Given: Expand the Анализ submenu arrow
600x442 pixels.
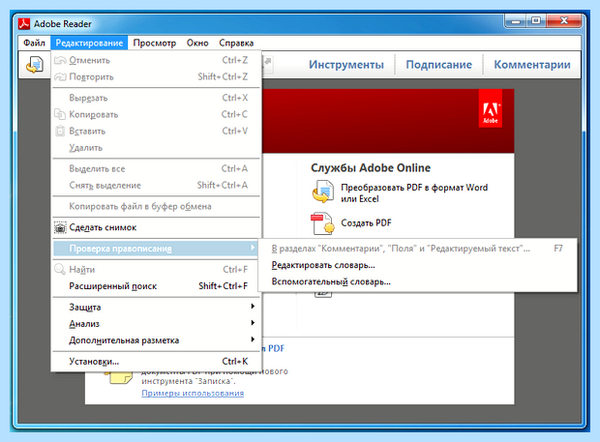Looking at the screenshot, I should [252, 323].
